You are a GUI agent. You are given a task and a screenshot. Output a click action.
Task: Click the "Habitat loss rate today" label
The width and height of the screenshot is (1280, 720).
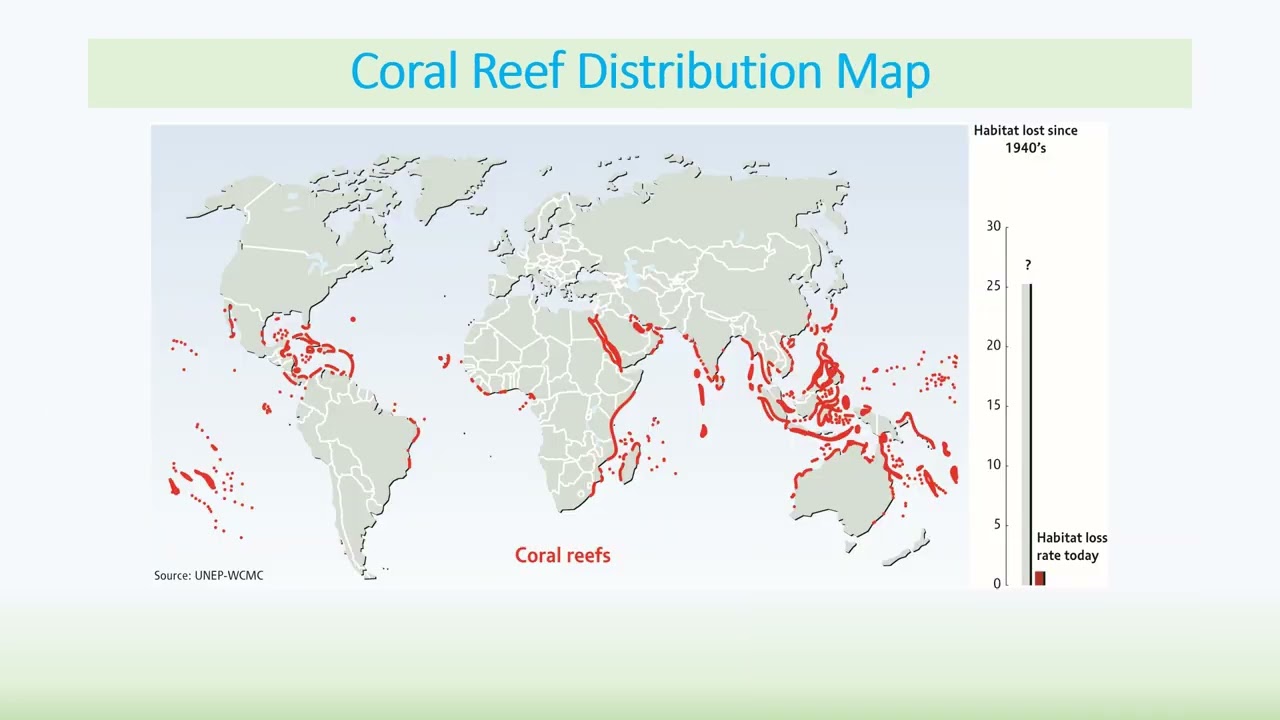[x=1072, y=546]
